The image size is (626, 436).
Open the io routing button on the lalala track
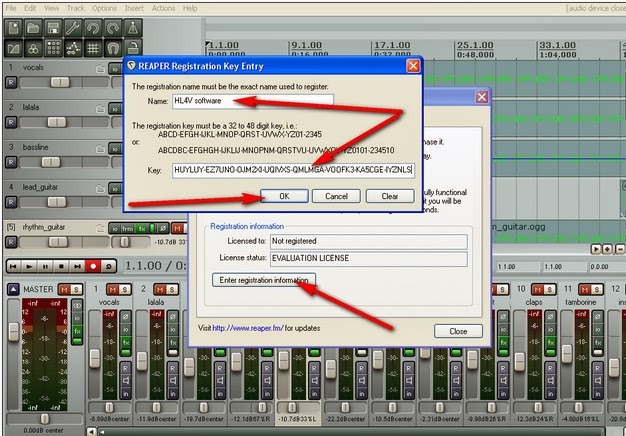pos(115,109)
